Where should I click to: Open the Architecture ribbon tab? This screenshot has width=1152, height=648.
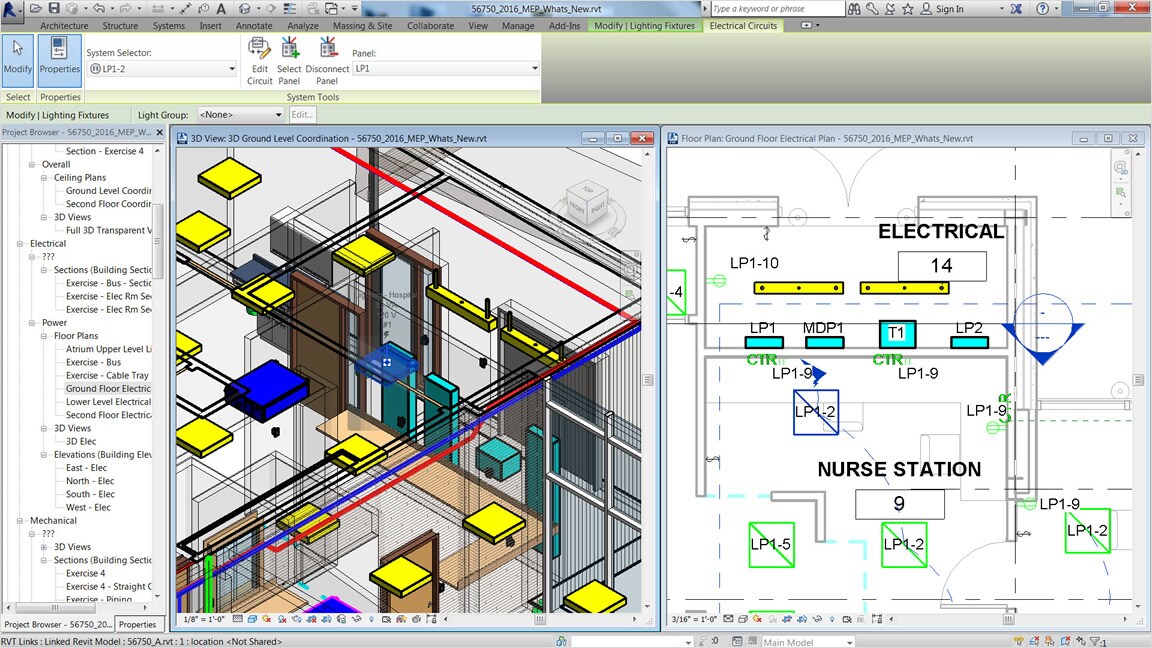(64, 26)
